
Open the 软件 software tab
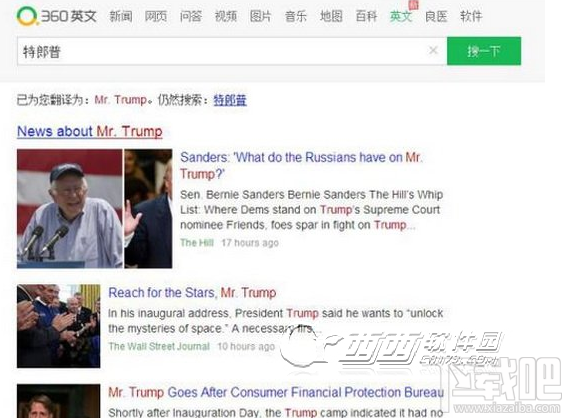[471, 16]
